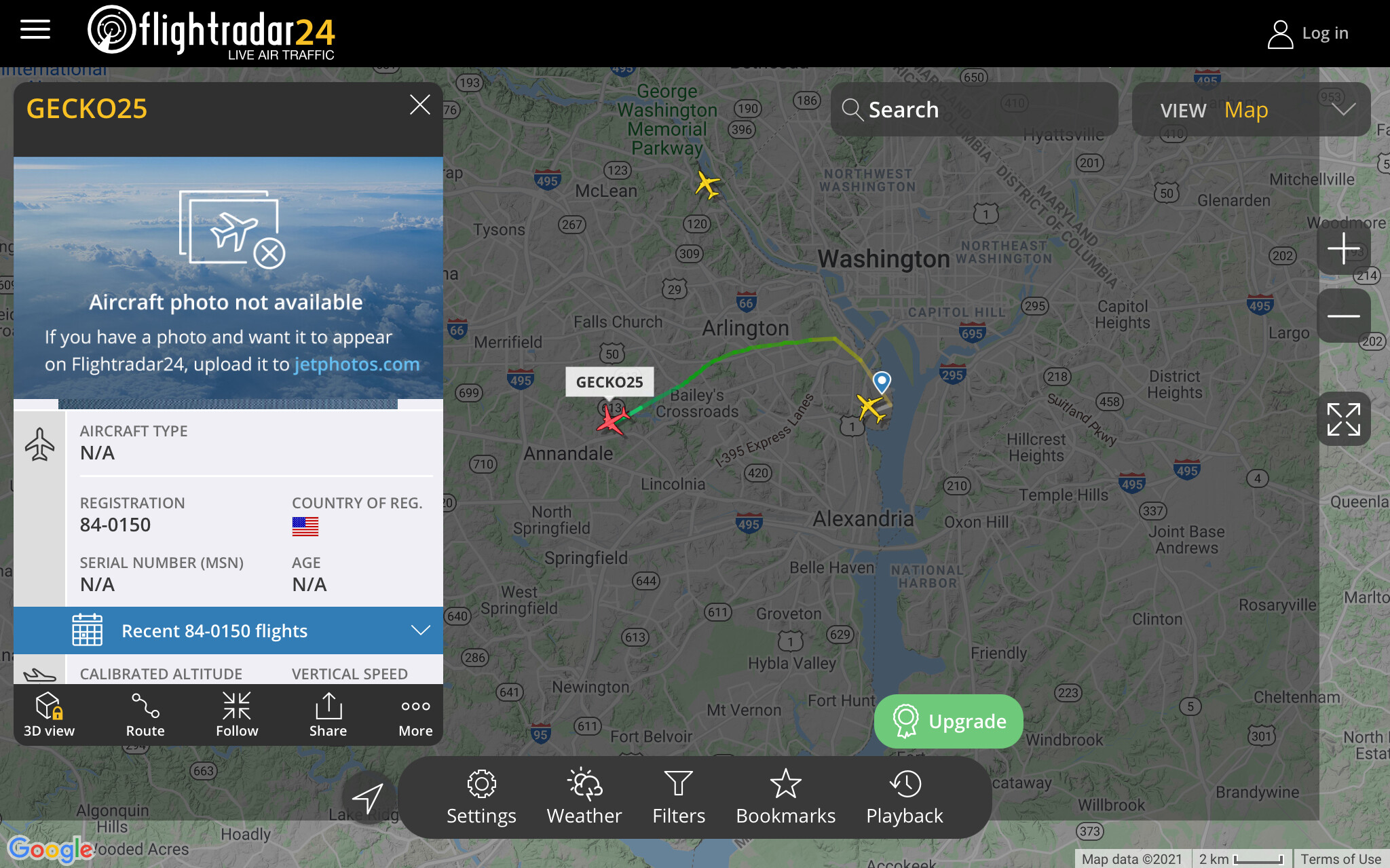Toggle Follow aircraft mode
This screenshot has height=868, width=1390.
pos(237,715)
